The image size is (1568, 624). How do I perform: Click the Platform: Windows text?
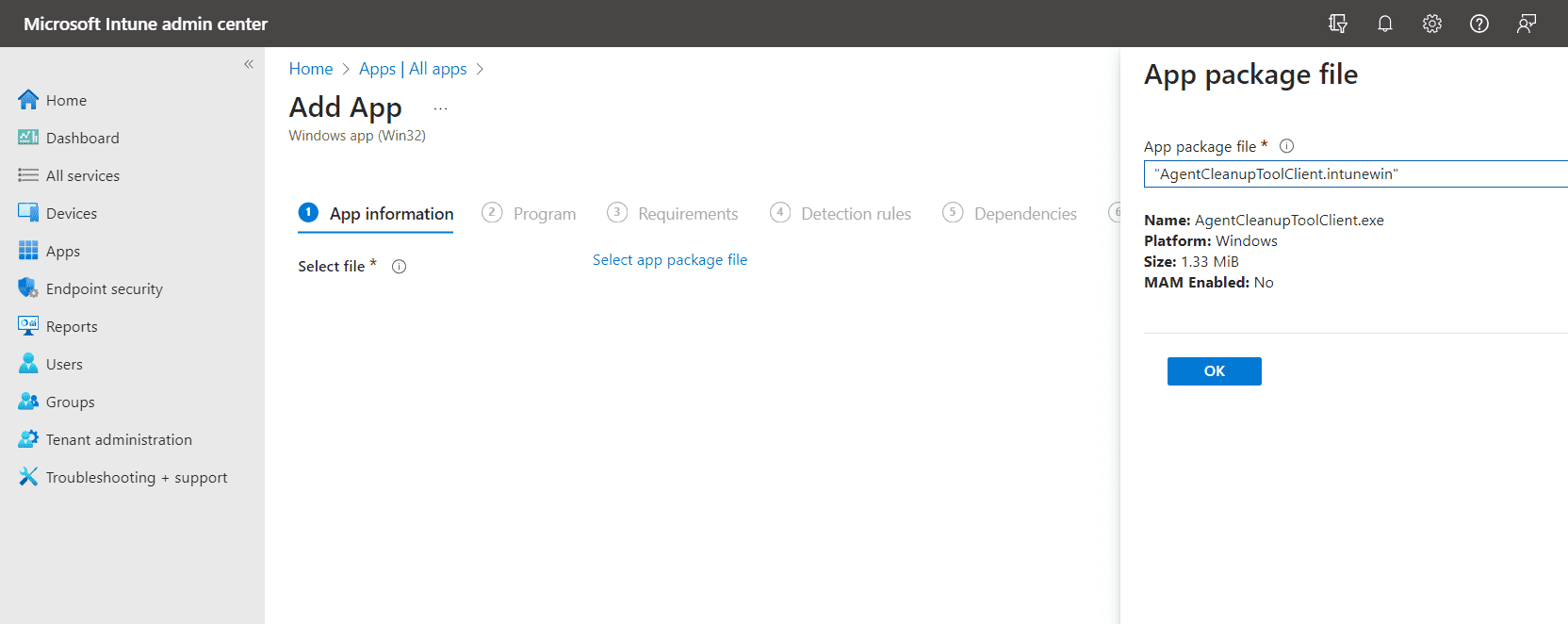(1211, 241)
